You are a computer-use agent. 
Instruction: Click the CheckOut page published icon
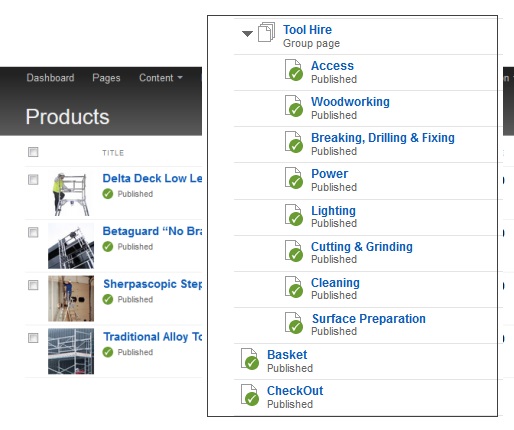[x=250, y=395]
